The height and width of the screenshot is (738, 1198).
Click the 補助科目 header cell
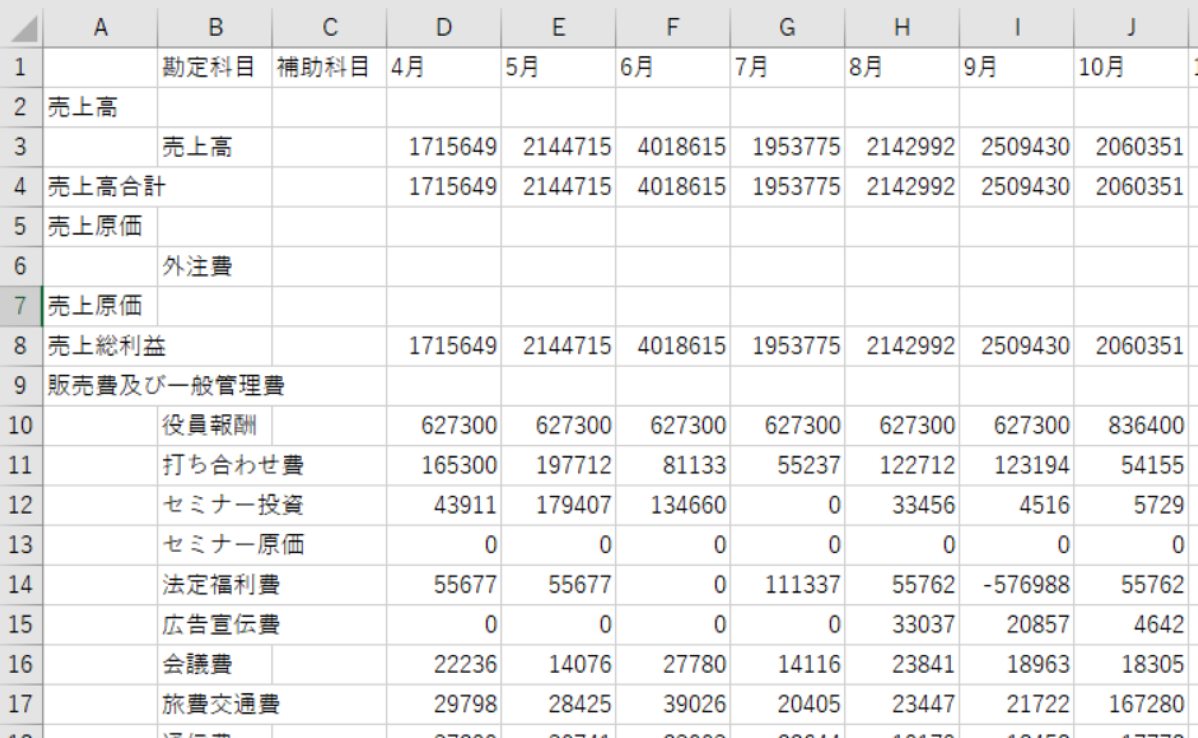point(329,67)
